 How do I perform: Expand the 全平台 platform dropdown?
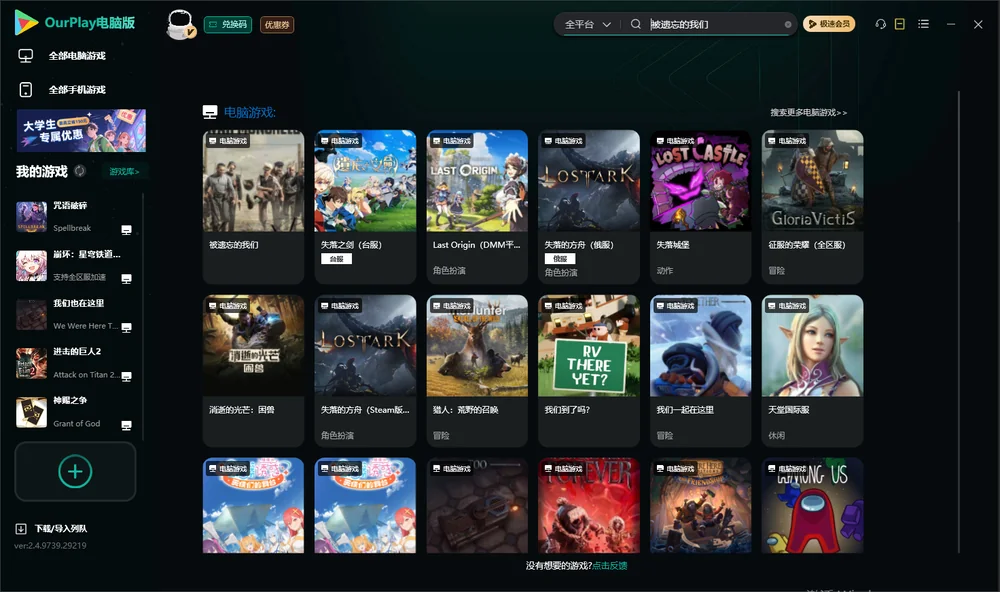[x=587, y=24]
